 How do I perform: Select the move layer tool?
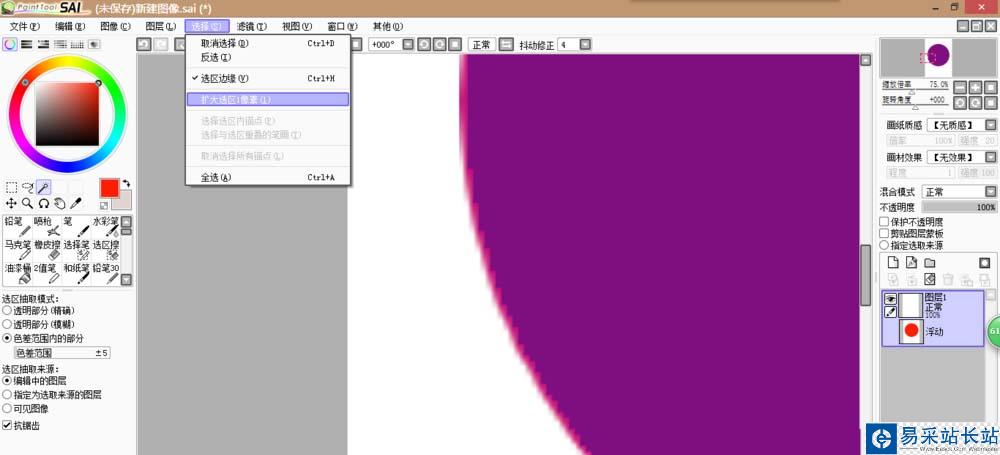point(11,204)
